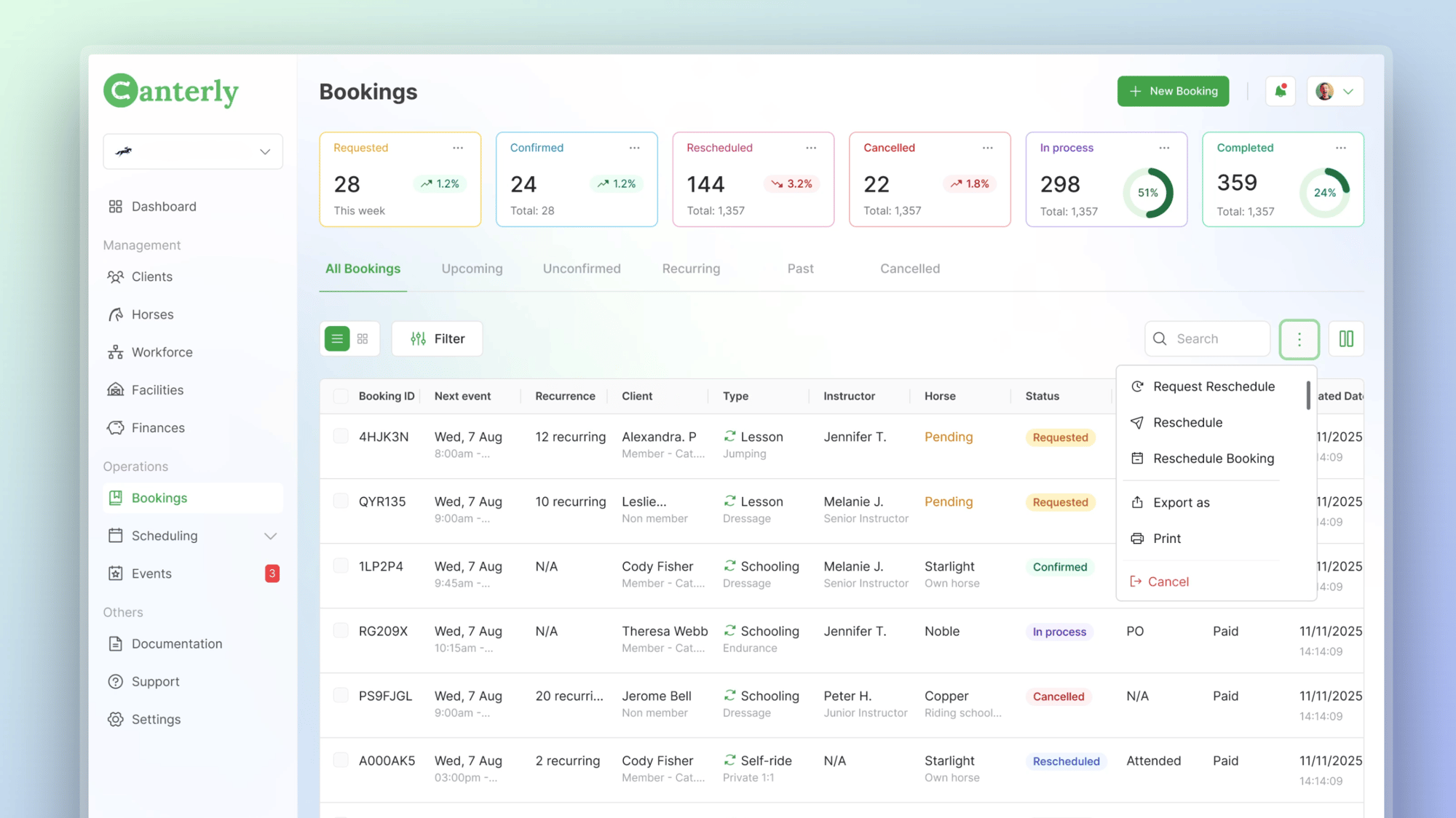Open Completed card options dots
The height and width of the screenshot is (818, 1456).
pyautogui.click(x=1341, y=148)
